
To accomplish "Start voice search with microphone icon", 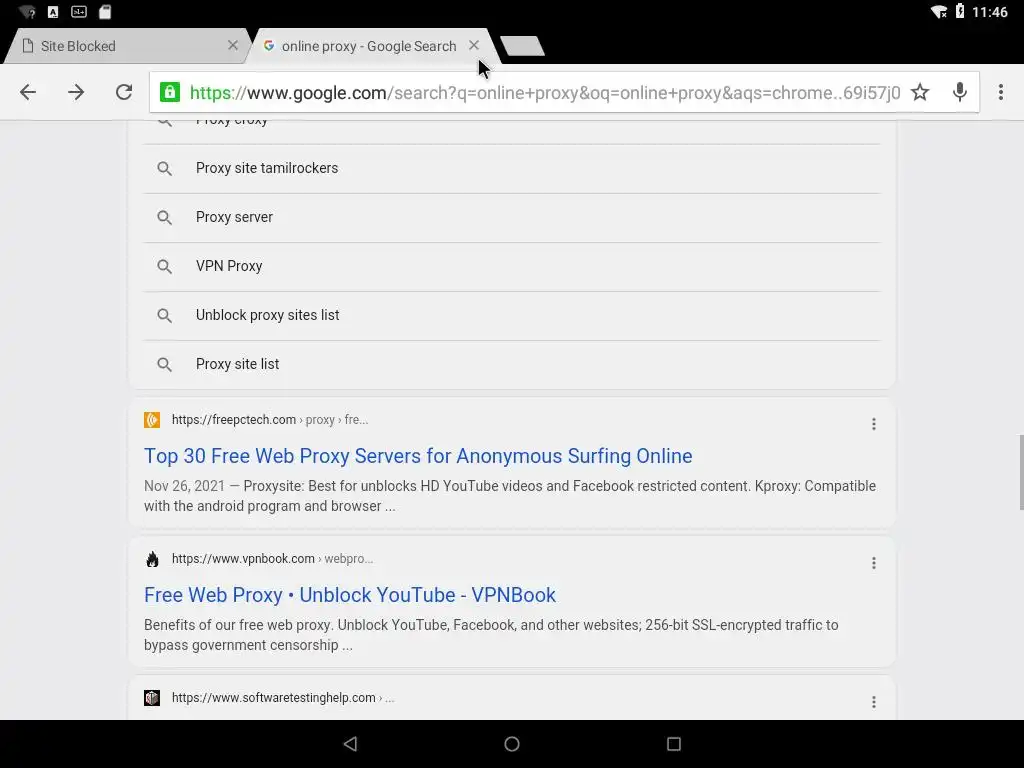I will pyautogui.click(x=959, y=92).
